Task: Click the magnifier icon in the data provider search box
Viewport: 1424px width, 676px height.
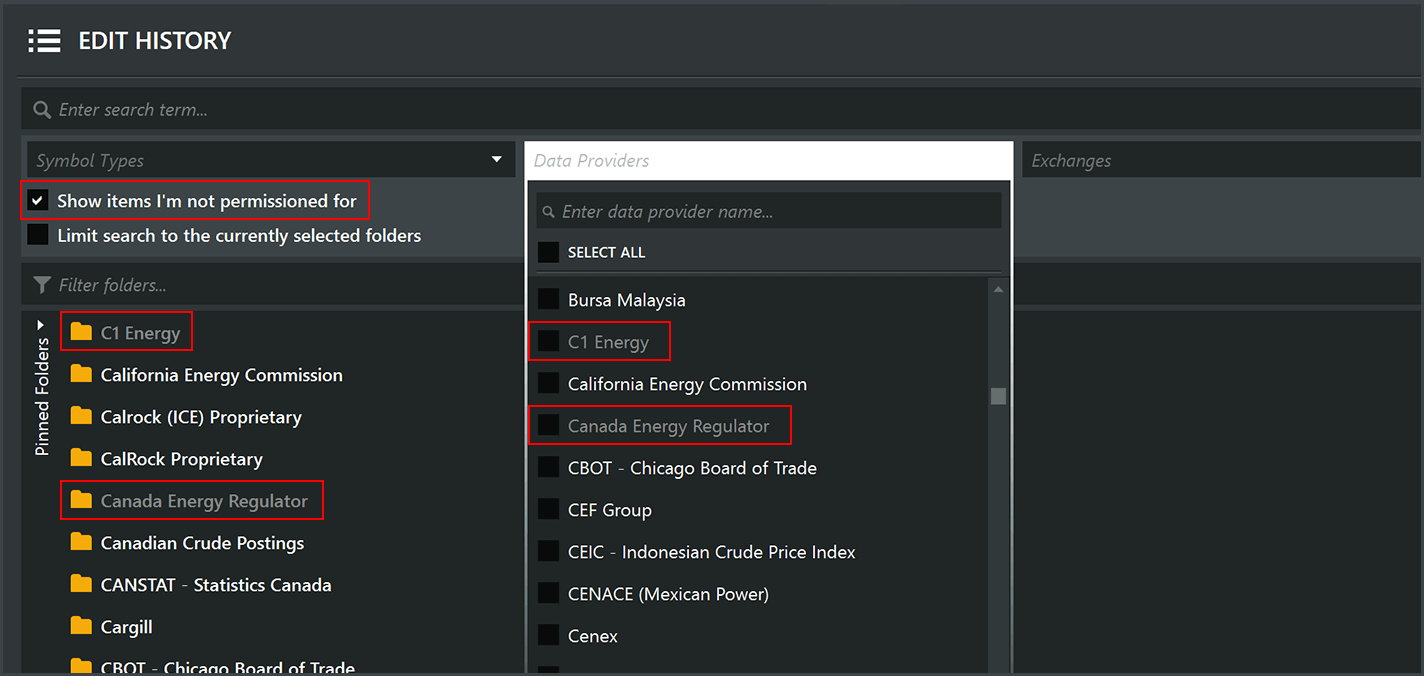Action: coord(549,212)
